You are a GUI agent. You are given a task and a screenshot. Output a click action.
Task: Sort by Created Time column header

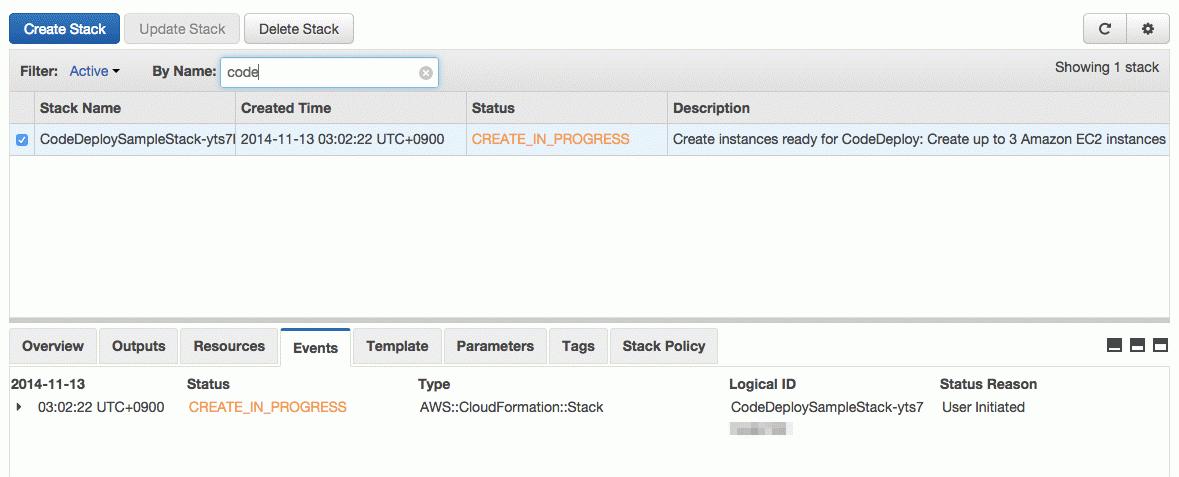tap(286, 108)
